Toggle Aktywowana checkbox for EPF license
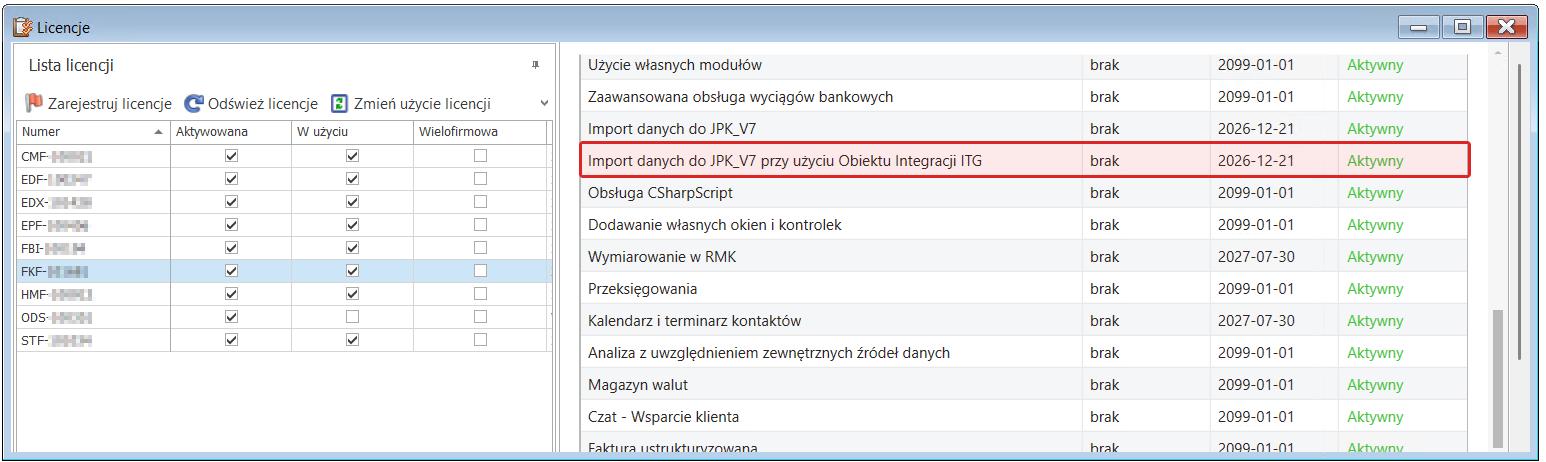Viewport: 1546px width, 462px height. 231,225
